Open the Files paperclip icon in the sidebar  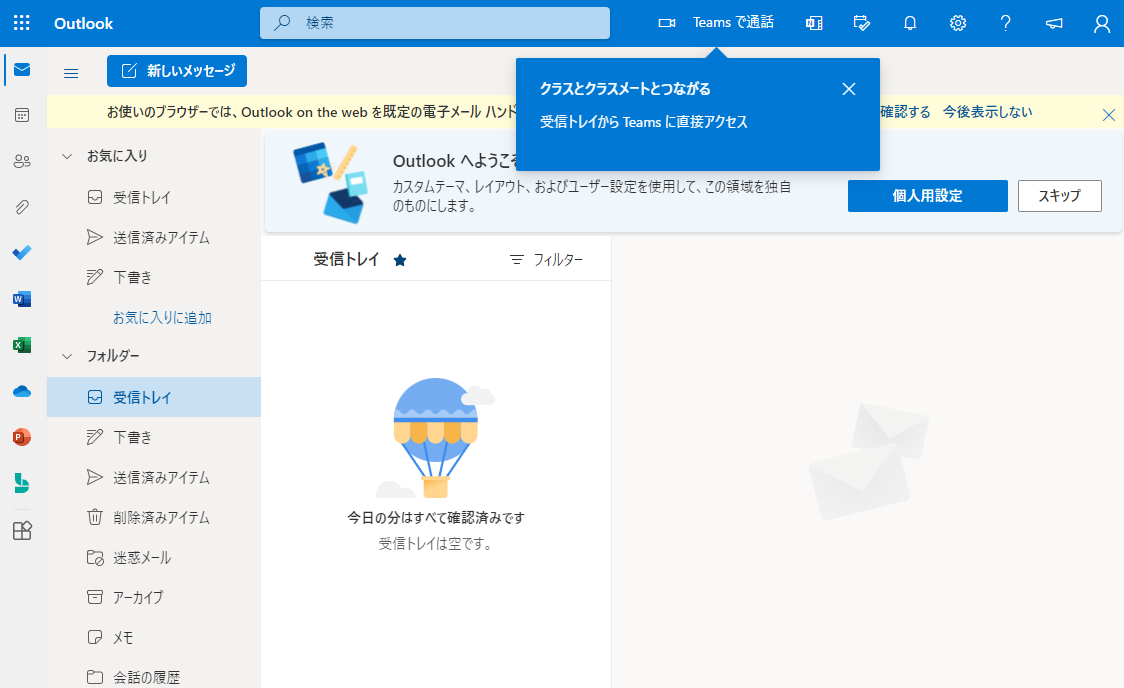click(22, 207)
